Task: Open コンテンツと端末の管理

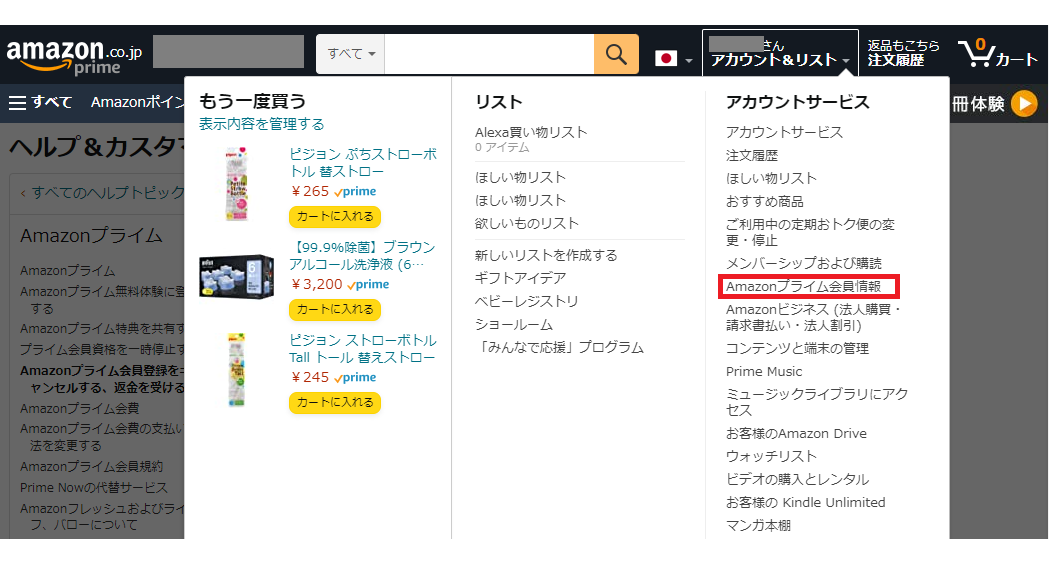Action: coord(797,349)
